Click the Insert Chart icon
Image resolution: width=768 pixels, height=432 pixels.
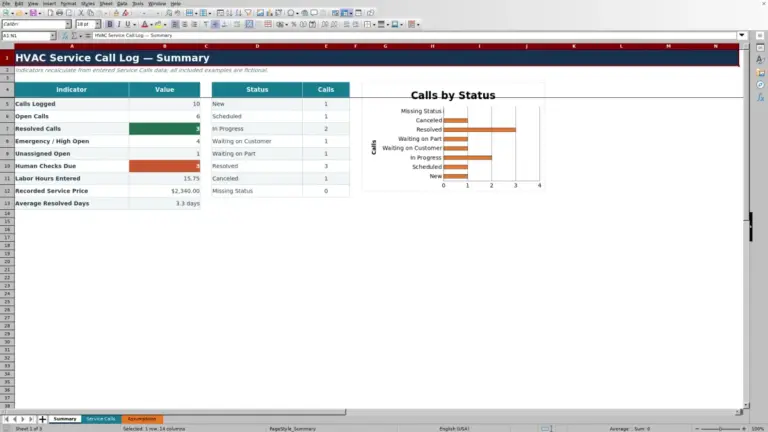coord(269,13)
